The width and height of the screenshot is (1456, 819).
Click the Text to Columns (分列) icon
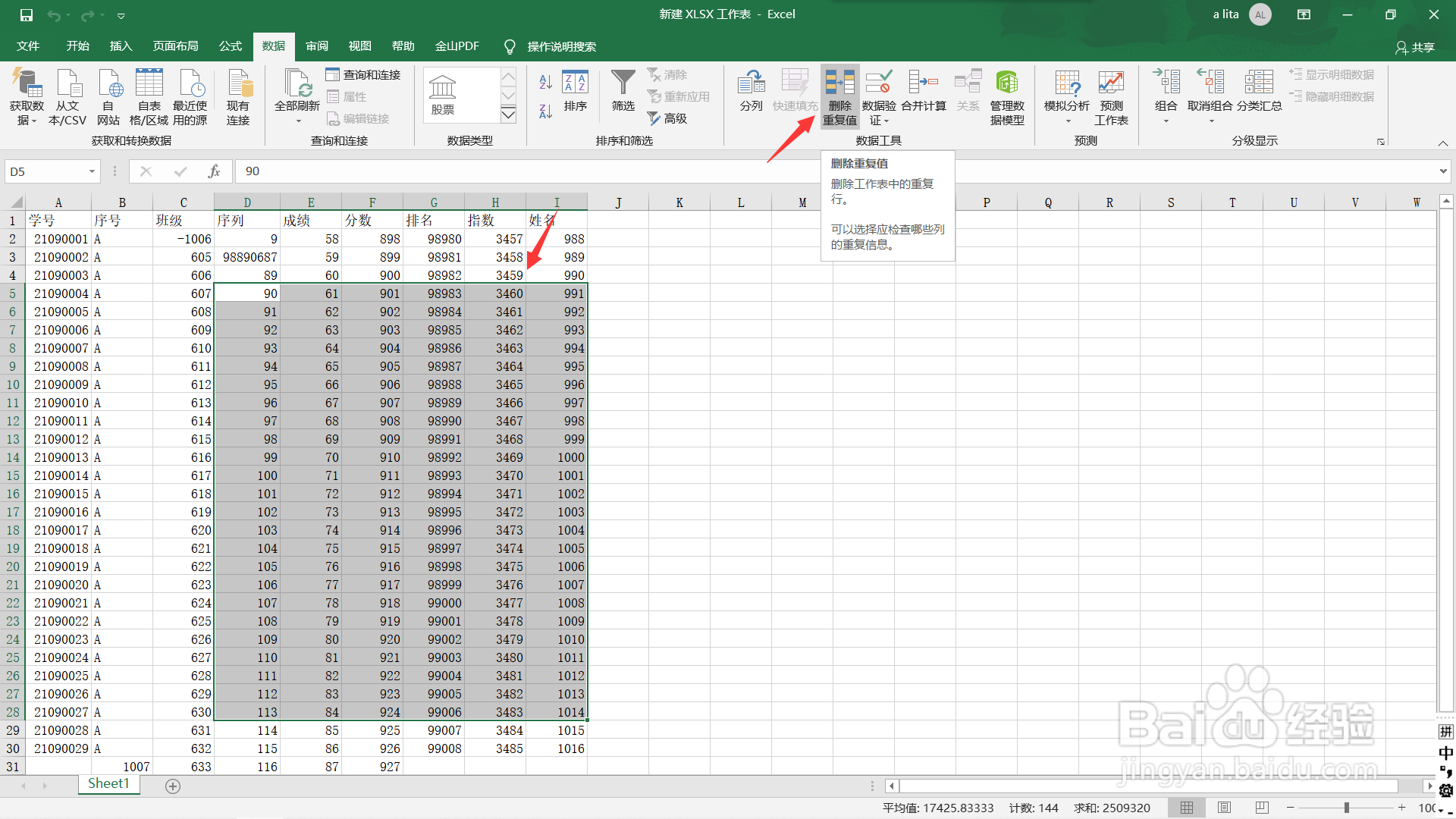click(751, 83)
